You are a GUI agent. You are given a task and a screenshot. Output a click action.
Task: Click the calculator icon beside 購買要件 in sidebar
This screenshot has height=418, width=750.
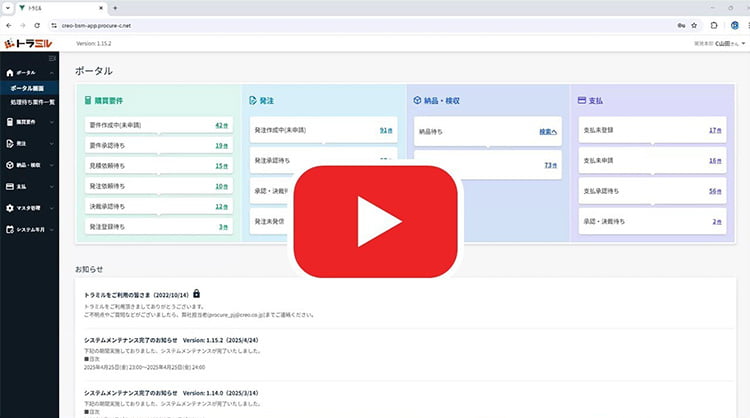10,122
